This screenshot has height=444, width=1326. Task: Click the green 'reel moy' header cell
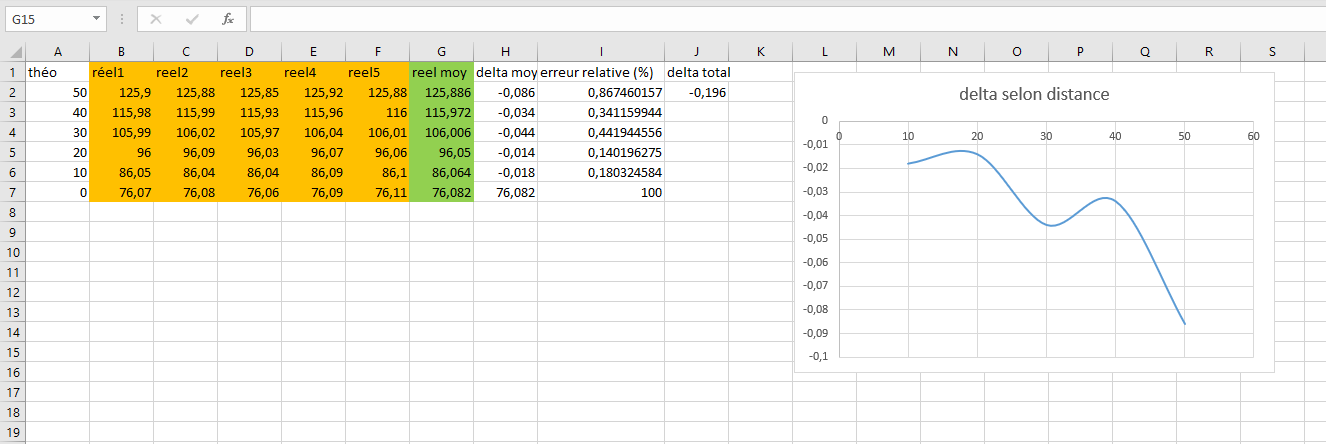[441, 72]
